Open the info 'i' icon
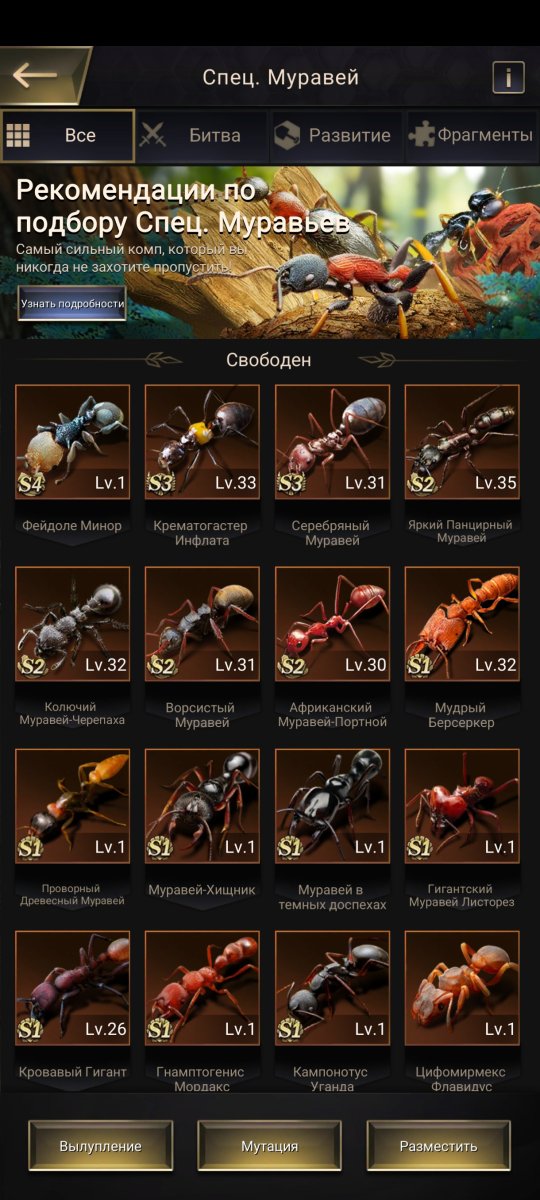Screen dimensions: 540x1200 pos(508,77)
